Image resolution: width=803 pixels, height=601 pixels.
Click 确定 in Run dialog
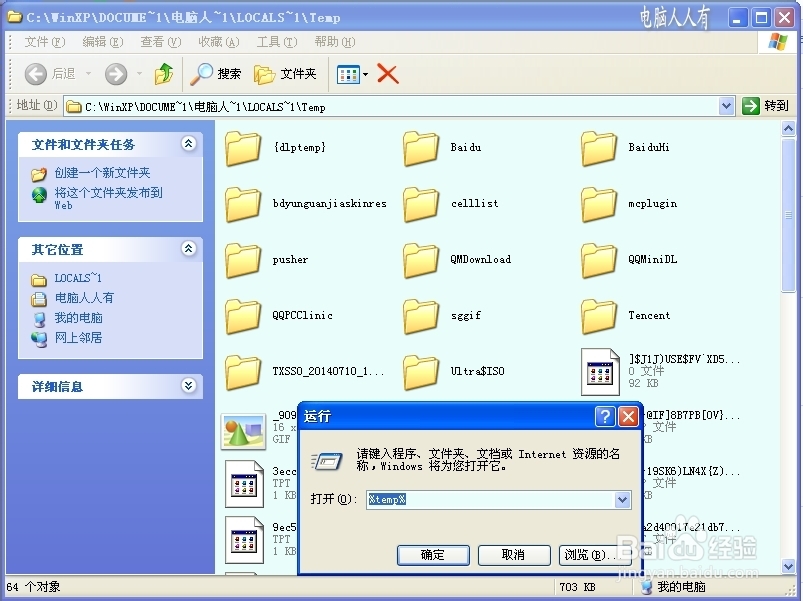point(433,555)
